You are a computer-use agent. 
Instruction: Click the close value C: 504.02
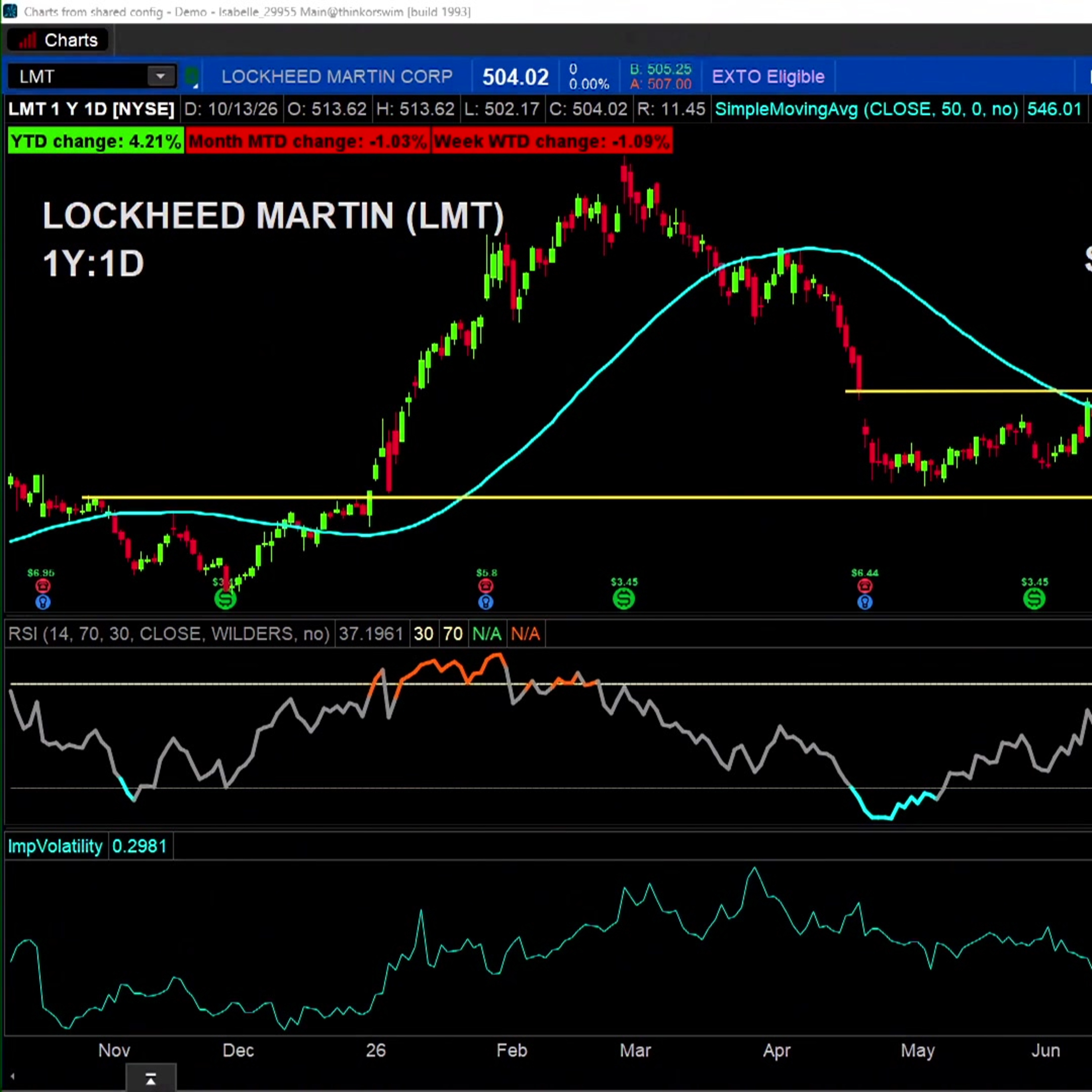pyautogui.click(x=588, y=109)
